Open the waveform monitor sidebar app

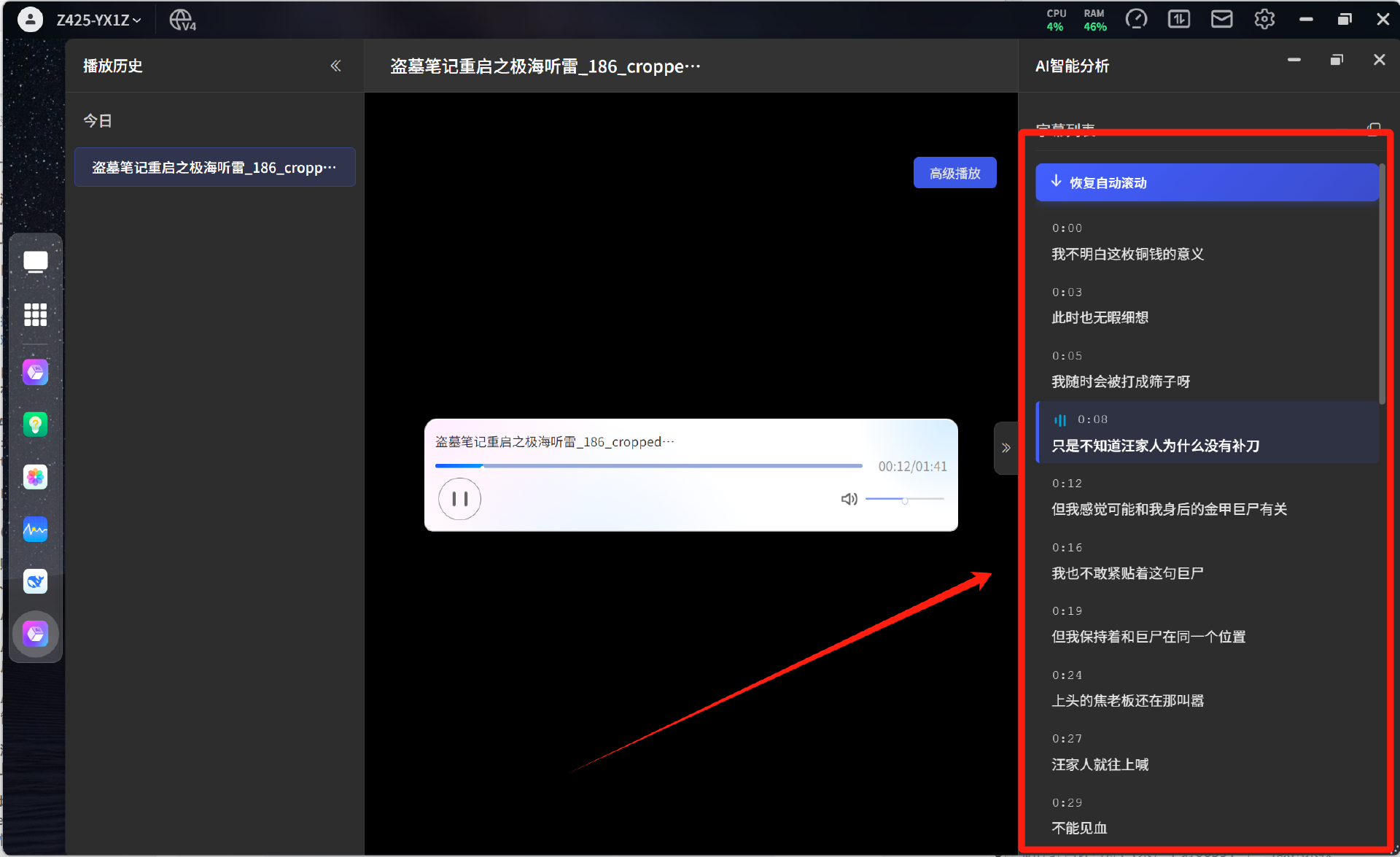(x=35, y=529)
